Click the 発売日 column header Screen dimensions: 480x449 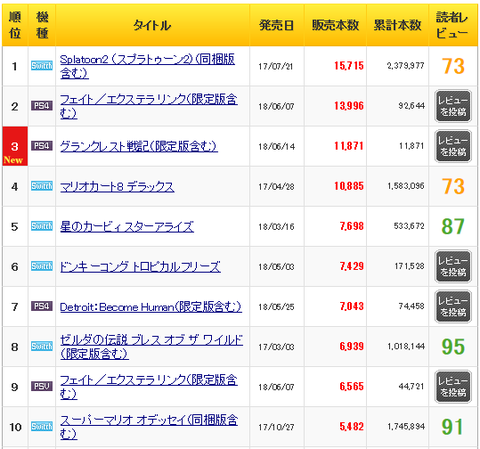(x=277, y=25)
